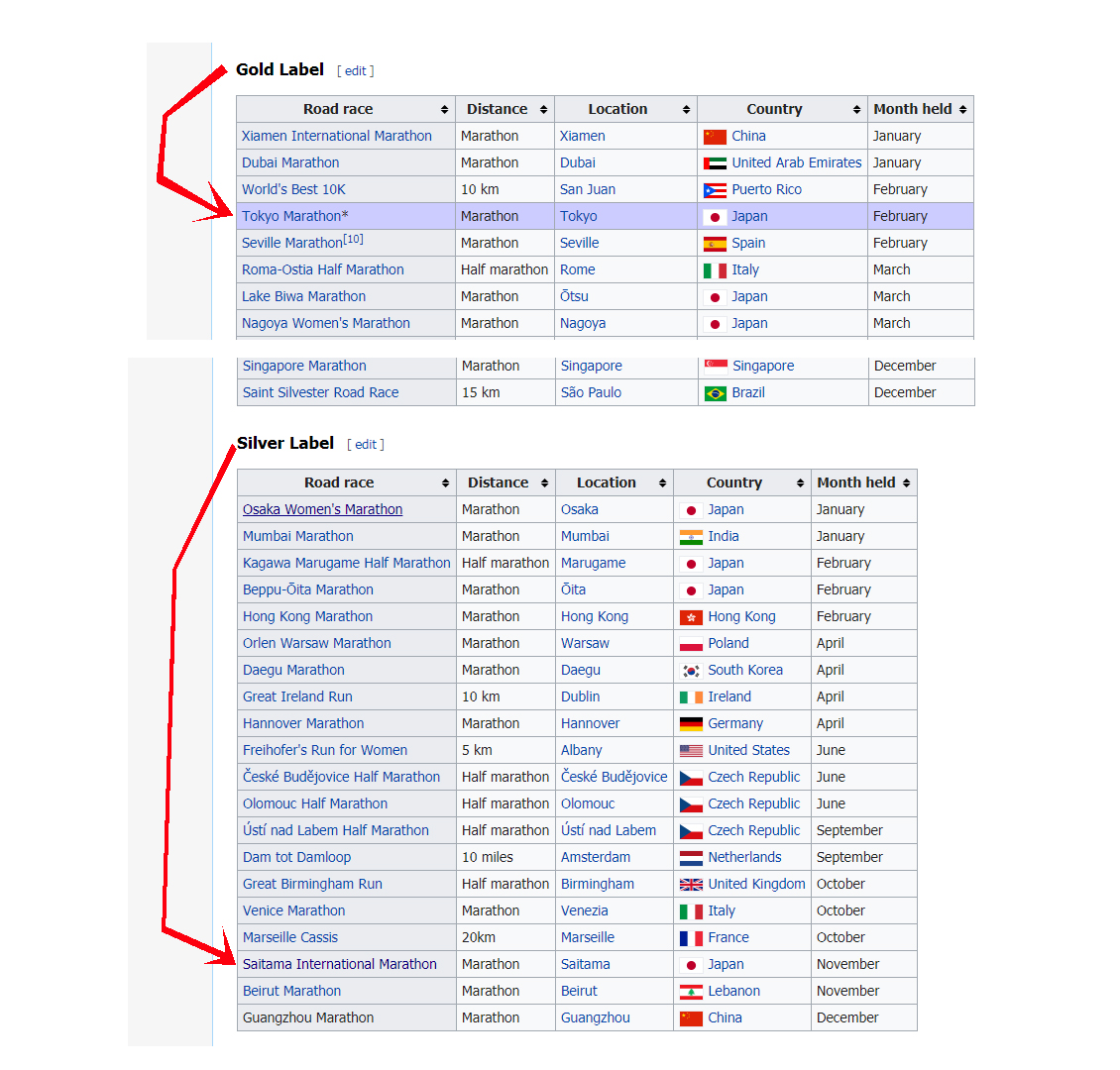Open the Netherlands country link
The width and height of the screenshot is (1120, 1070).
click(x=744, y=858)
